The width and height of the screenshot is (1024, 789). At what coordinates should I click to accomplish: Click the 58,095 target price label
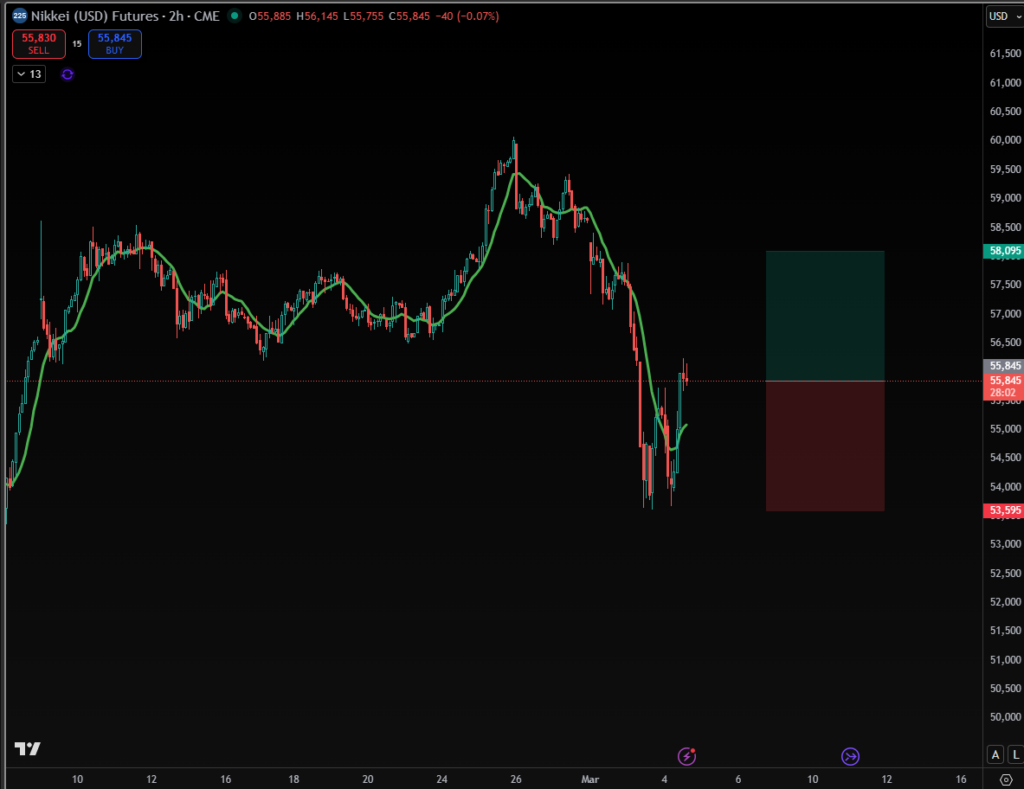[1003, 251]
